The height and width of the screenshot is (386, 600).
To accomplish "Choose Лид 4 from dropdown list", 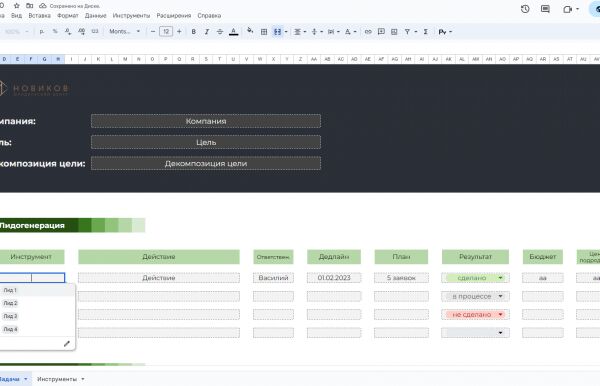I will pyautogui.click(x=10, y=329).
